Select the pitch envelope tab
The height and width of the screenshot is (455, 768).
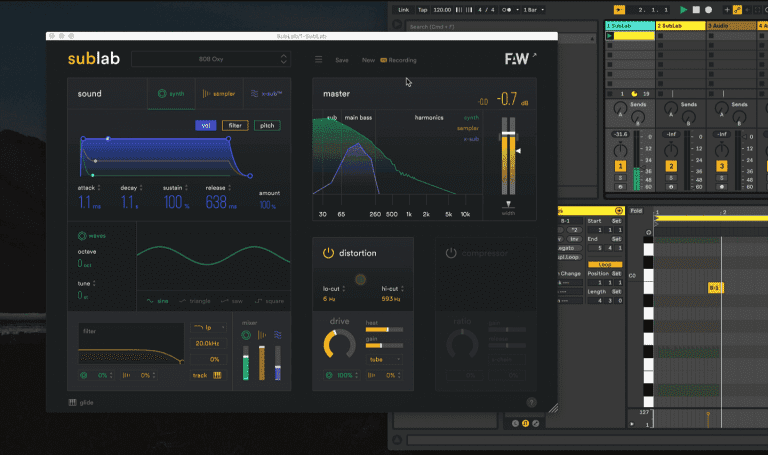pos(267,126)
